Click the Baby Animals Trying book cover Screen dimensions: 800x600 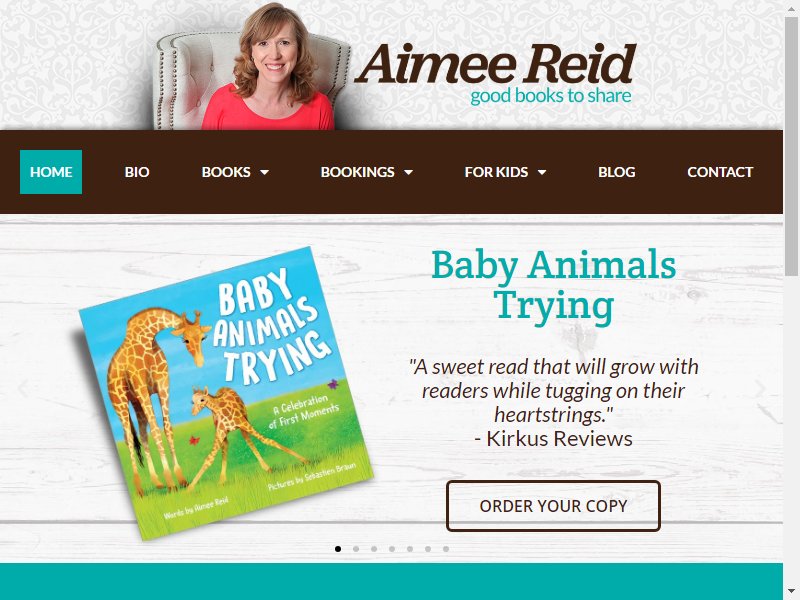[x=224, y=393]
